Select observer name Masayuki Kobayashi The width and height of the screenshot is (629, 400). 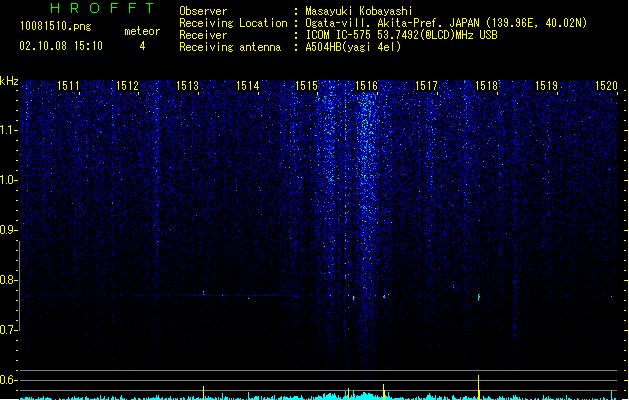pos(358,11)
